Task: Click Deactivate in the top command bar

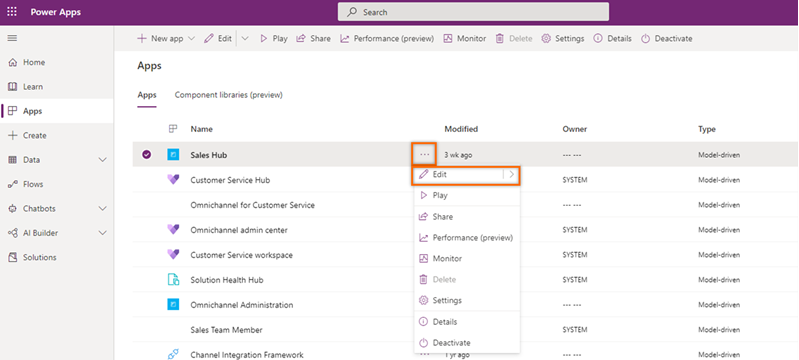Action: coord(667,38)
